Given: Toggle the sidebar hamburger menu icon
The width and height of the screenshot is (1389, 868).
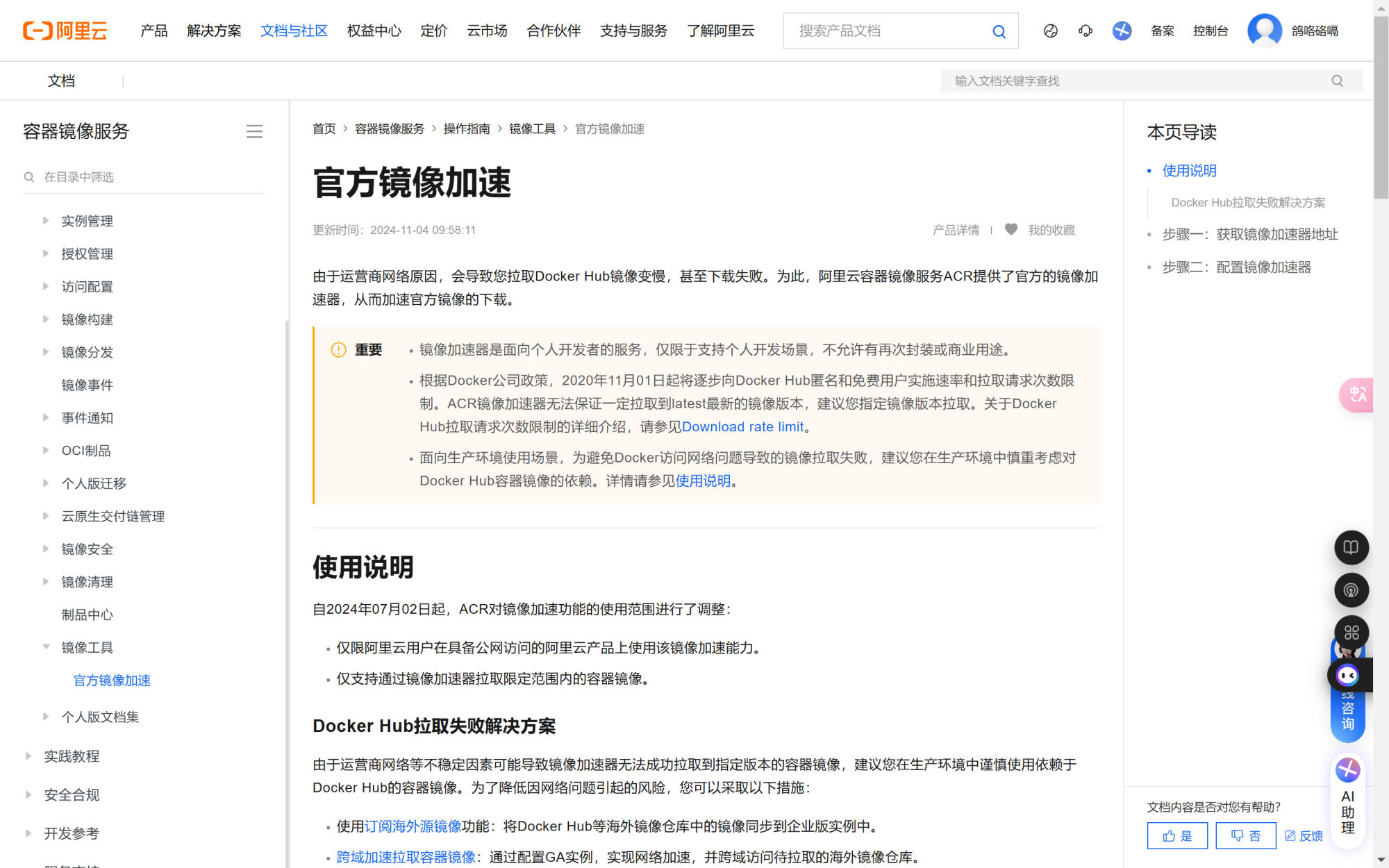Looking at the screenshot, I should (254, 131).
